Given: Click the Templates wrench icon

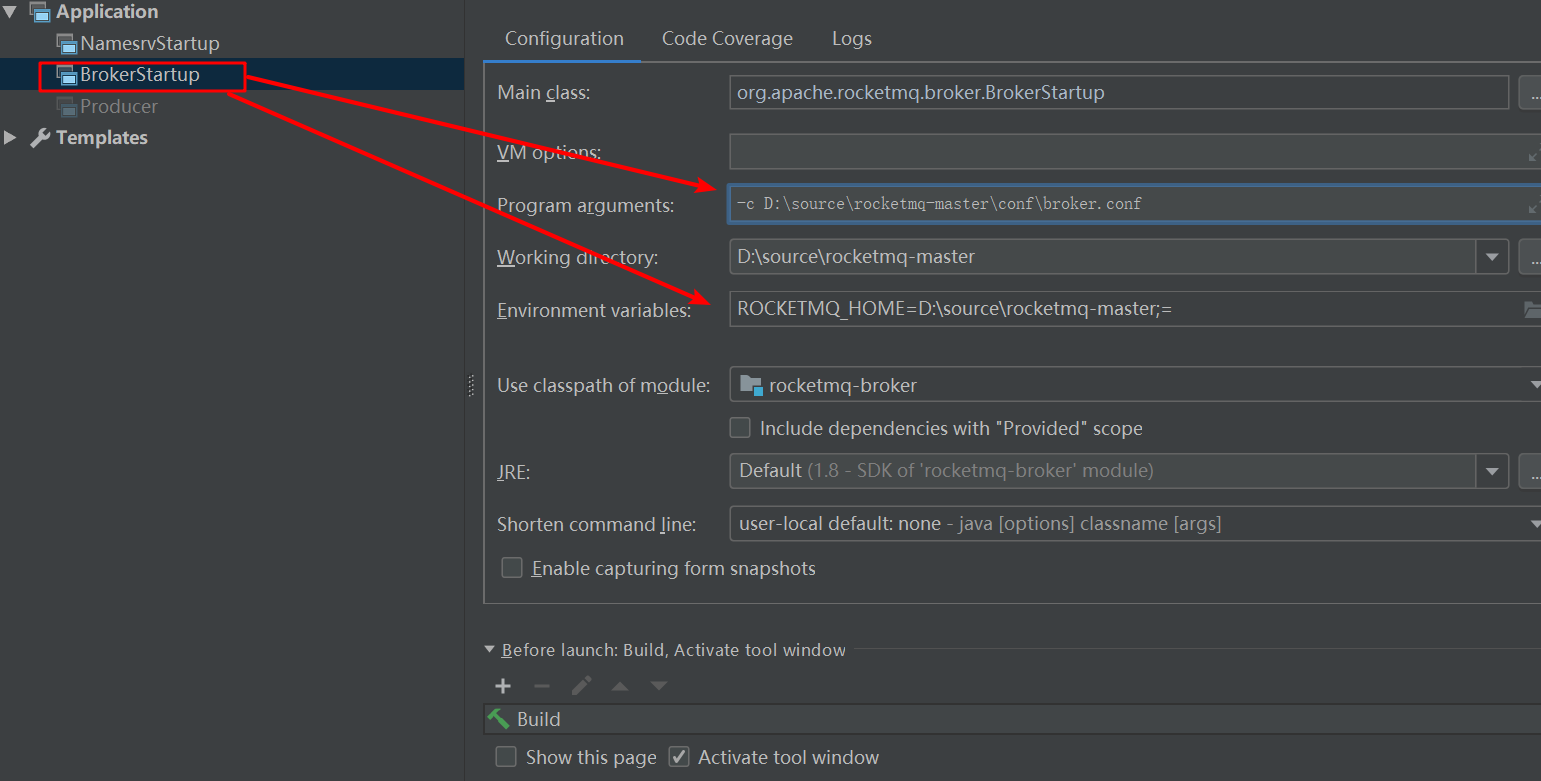Looking at the screenshot, I should click(x=40, y=138).
